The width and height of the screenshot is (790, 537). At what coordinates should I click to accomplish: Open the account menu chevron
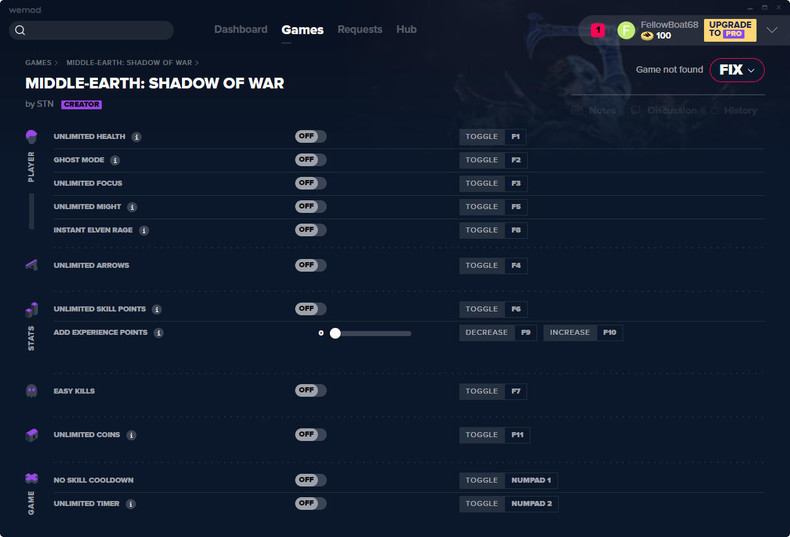pos(771,30)
